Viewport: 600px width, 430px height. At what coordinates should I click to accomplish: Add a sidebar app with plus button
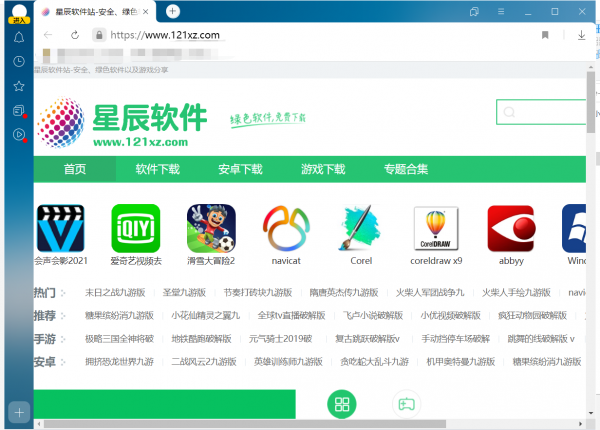(19, 412)
